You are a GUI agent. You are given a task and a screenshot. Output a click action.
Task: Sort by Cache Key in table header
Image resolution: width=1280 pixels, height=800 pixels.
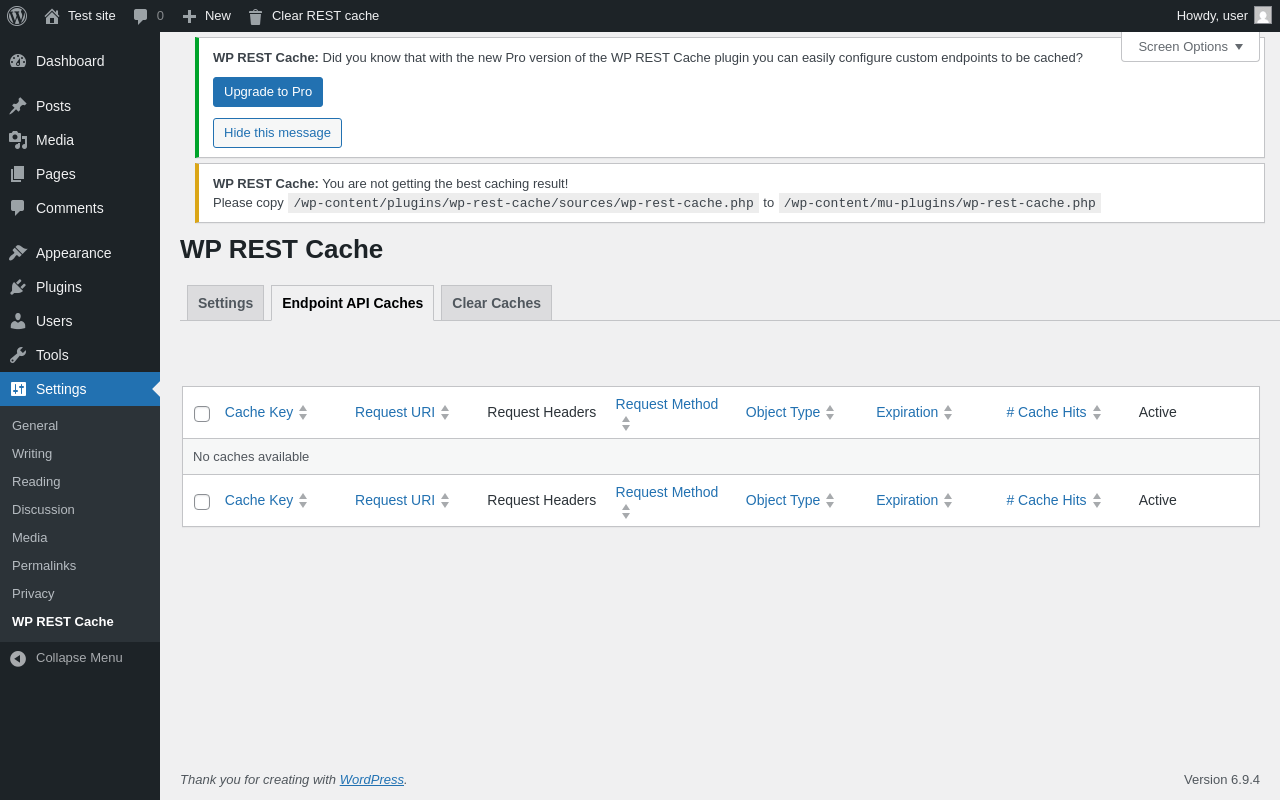[x=266, y=412]
